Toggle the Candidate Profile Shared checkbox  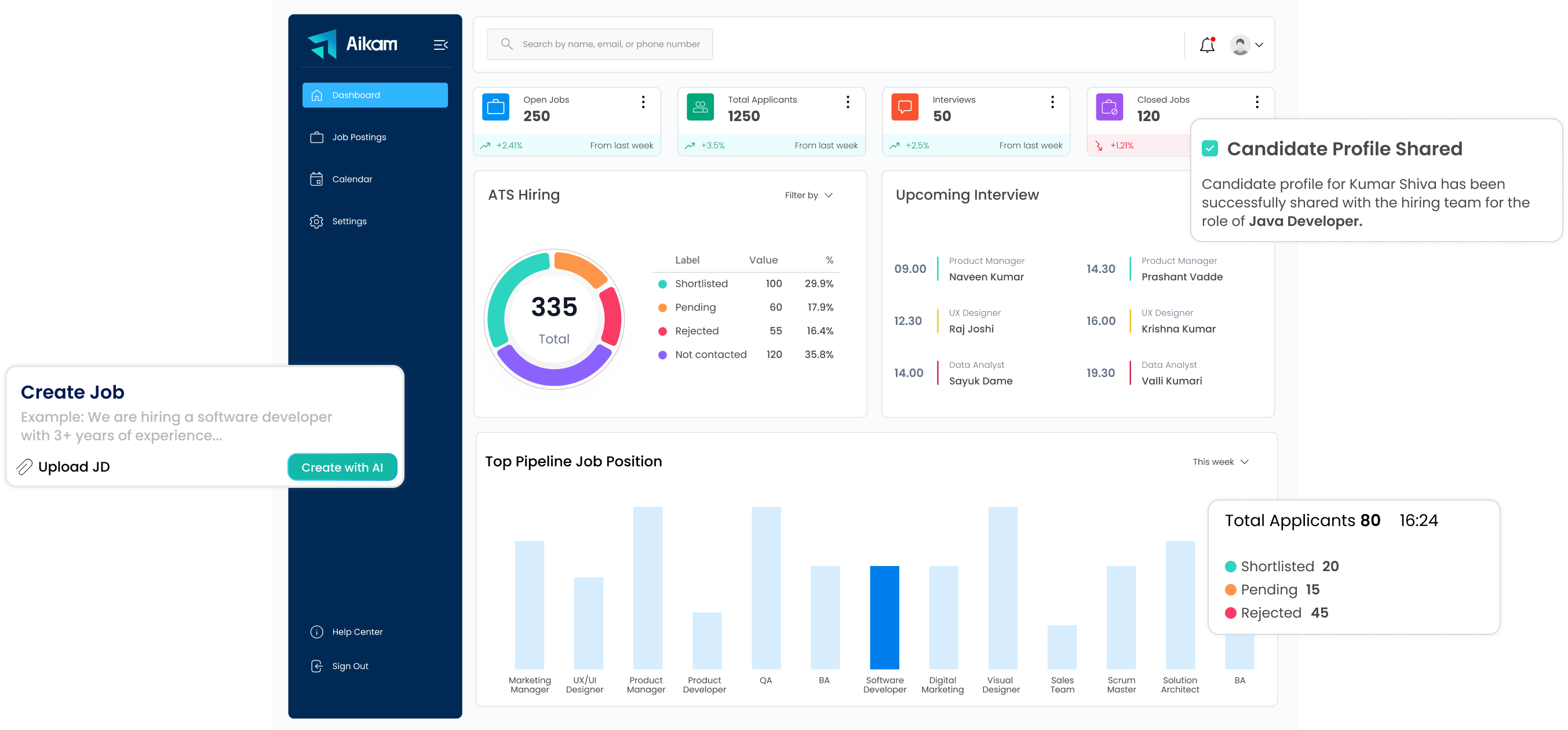click(x=1210, y=148)
